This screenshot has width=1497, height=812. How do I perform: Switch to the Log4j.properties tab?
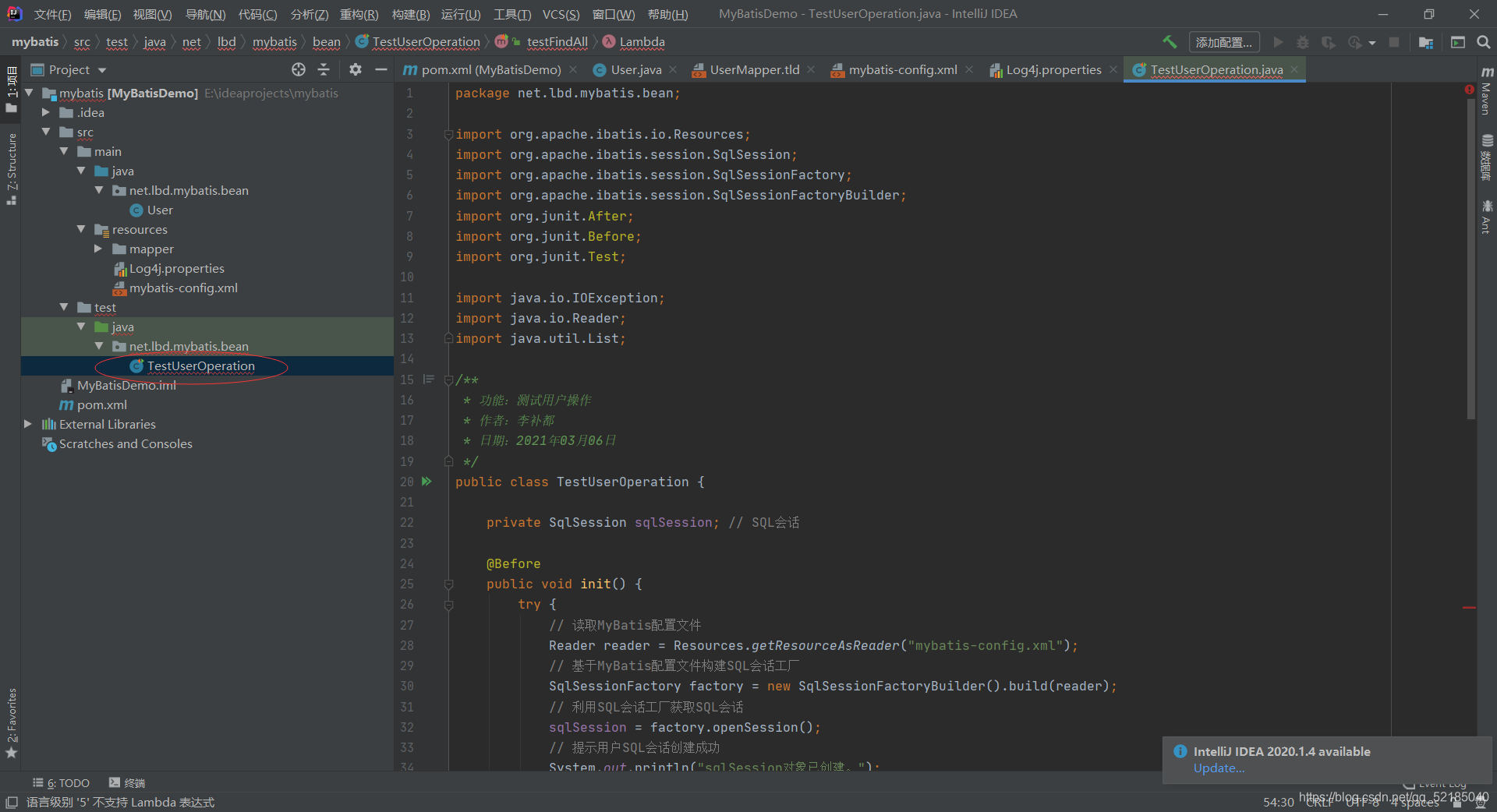click(1053, 69)
